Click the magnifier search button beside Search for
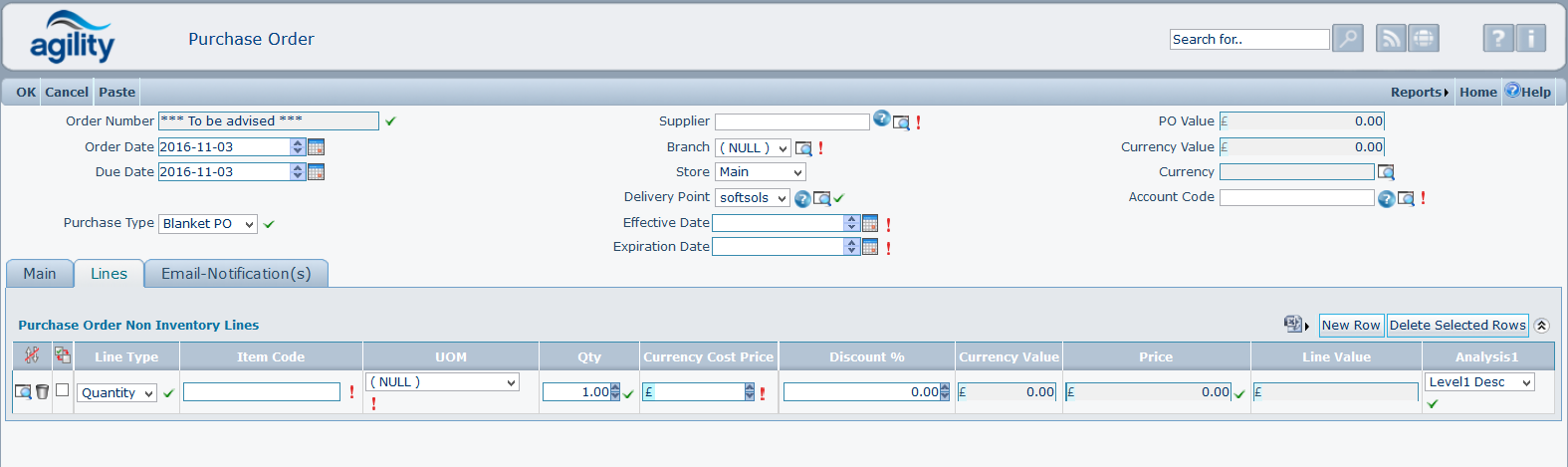 coord(1348,39)
